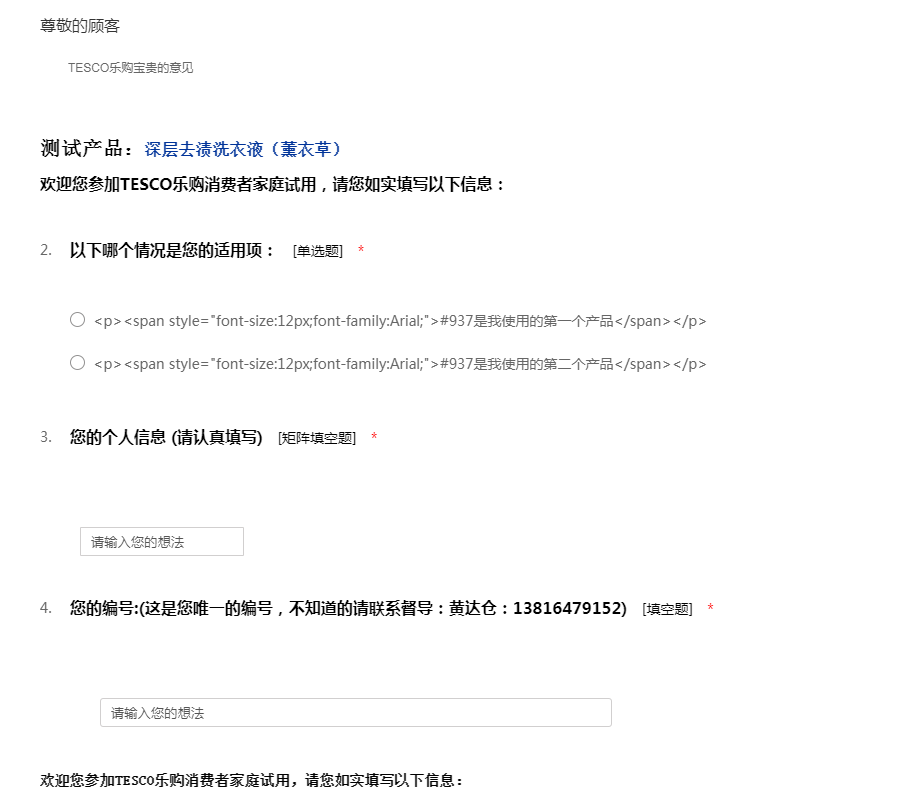Click the blue 深层去渍洗衣液（薰衣草）product name
This screenshot has width=900, height=800.
(246, 149)
